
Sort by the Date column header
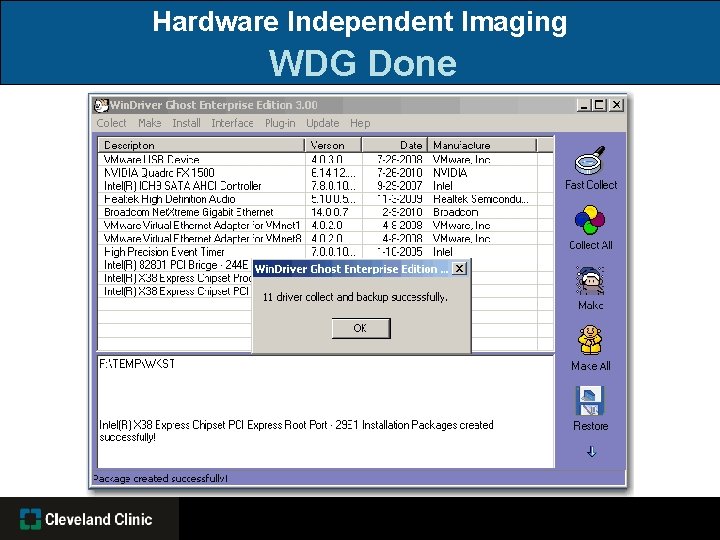pos(394,145)
